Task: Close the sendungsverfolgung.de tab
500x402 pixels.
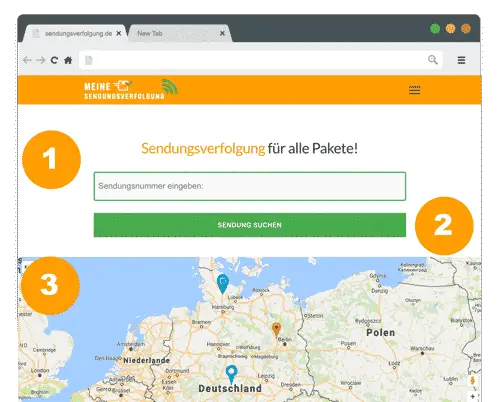Action: point(119,33)
